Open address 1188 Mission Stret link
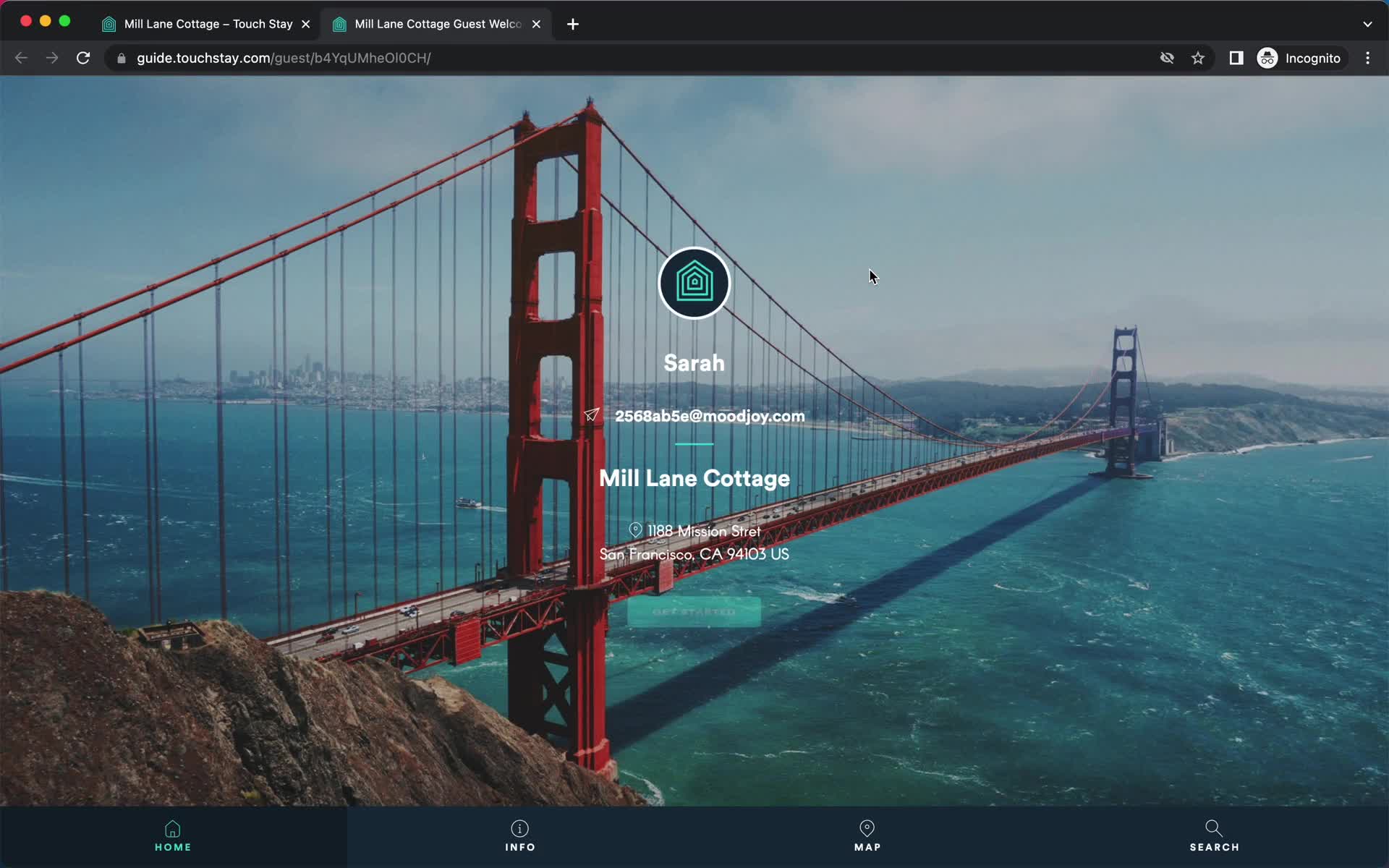 pos(703,531)
